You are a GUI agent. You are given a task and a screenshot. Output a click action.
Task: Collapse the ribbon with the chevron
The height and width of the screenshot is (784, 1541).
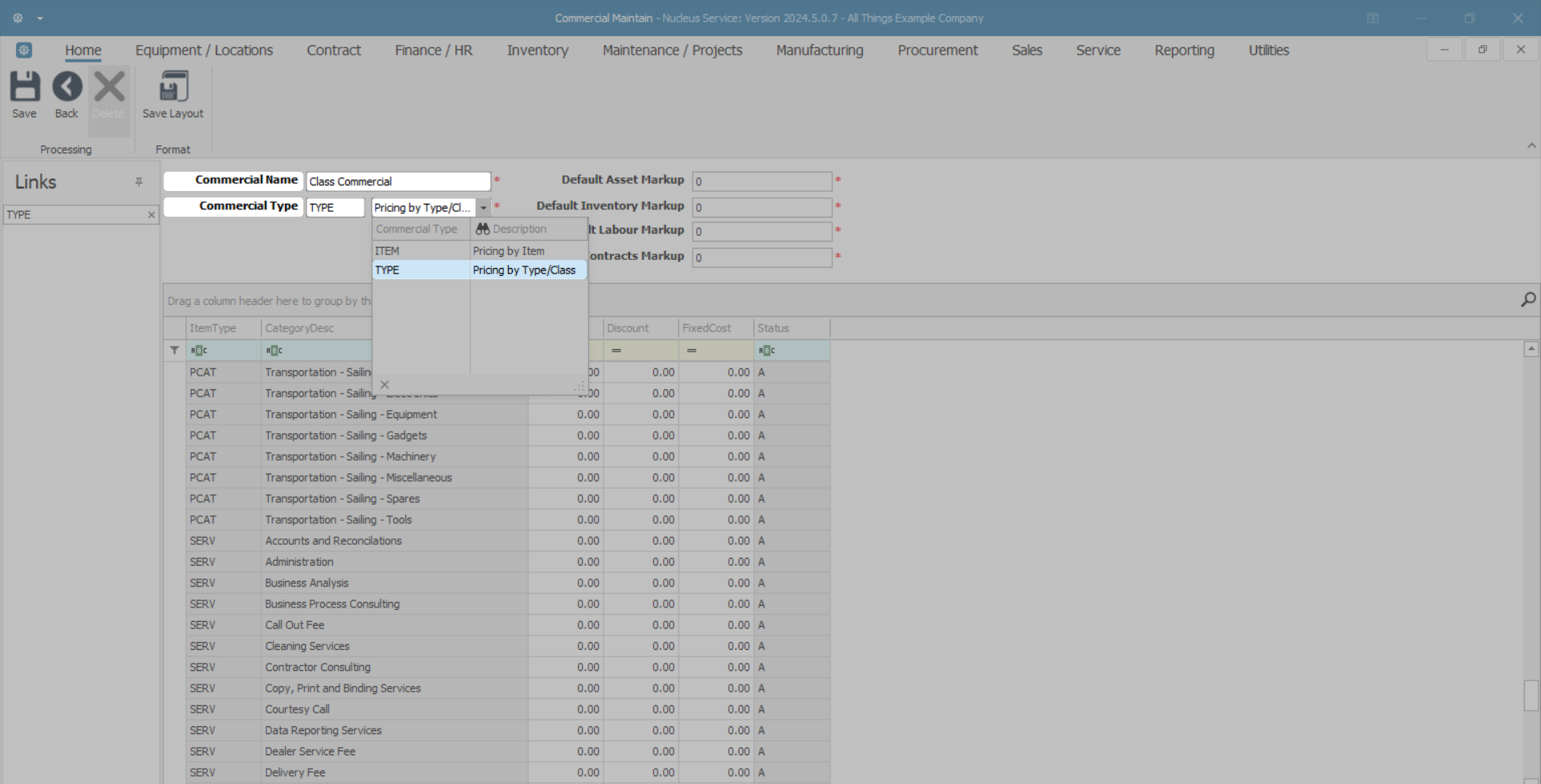[x=1531, y=146]
